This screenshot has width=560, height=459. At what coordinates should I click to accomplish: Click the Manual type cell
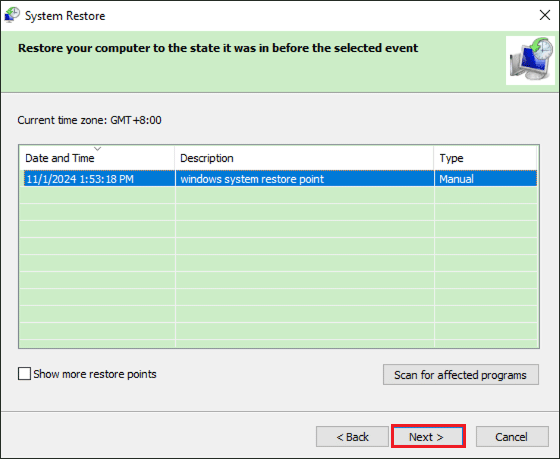coord(456,179)
